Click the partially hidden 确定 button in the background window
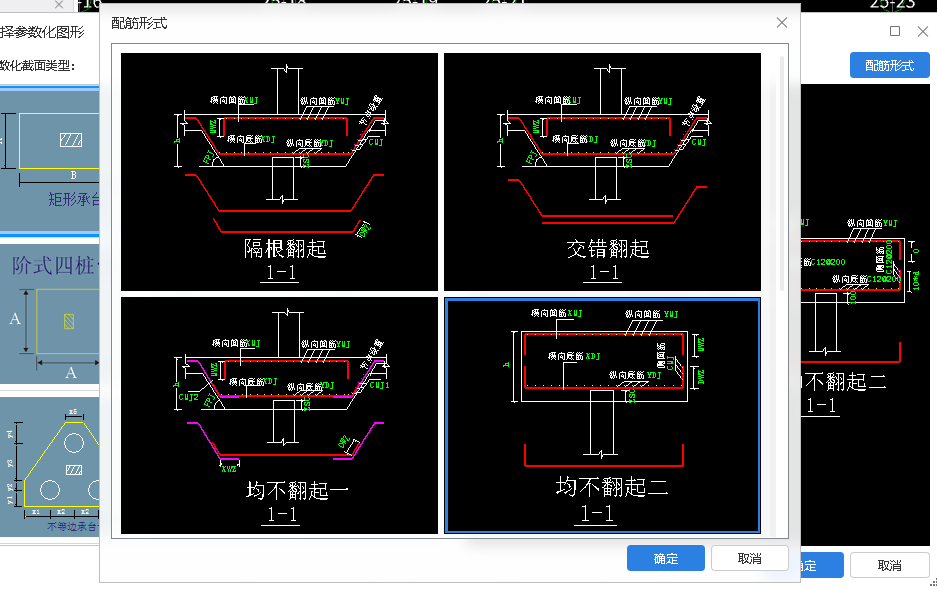This screenshot has width=937, height=589. point(822,565)
